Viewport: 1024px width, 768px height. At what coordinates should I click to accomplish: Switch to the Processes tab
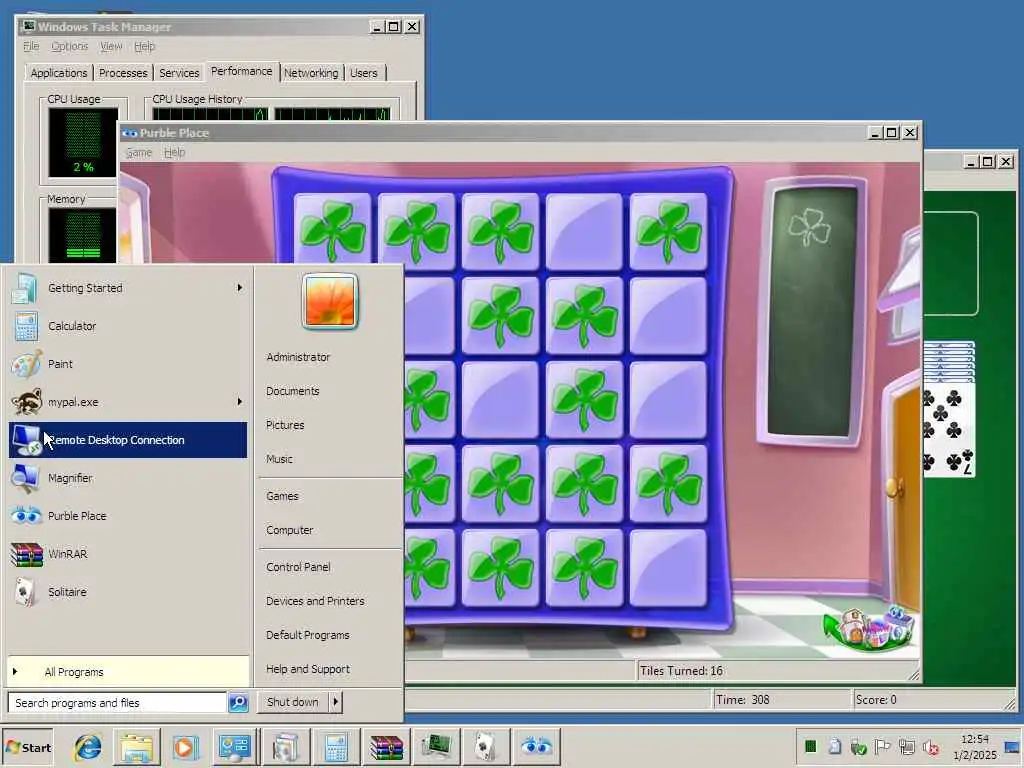123,72
